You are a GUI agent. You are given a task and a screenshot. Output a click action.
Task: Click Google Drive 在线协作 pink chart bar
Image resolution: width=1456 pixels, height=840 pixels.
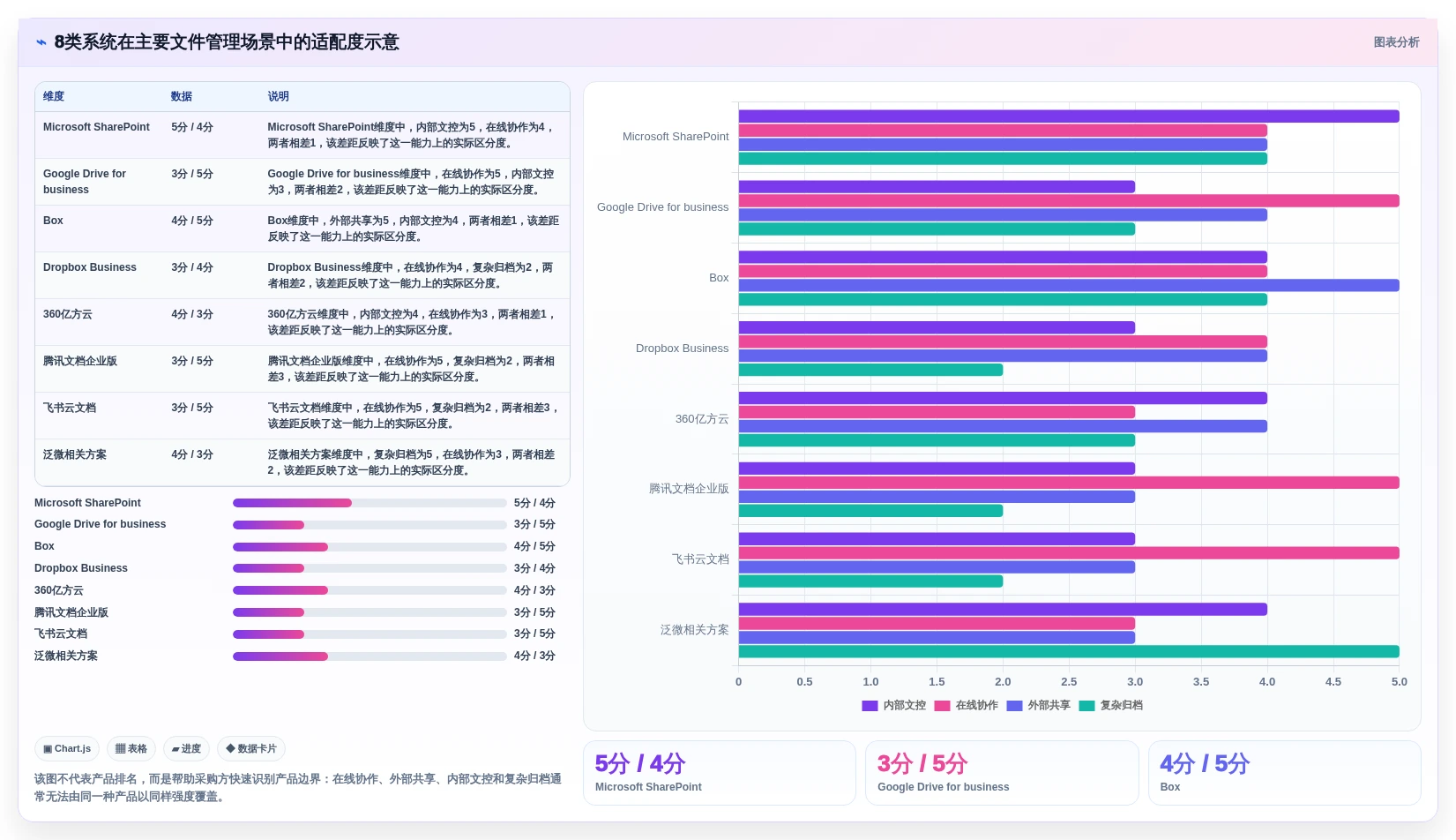[1069, 201]
